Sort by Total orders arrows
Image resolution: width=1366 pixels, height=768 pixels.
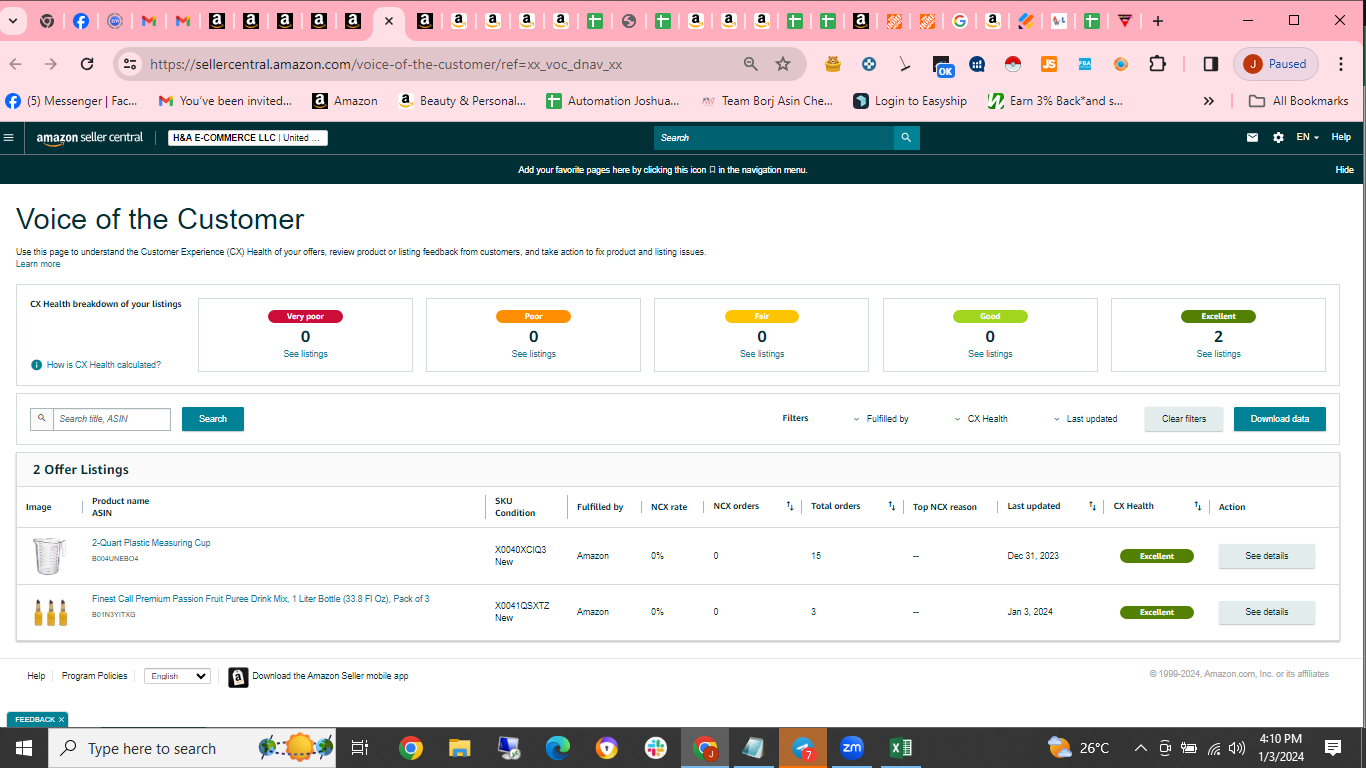(892, 506)
